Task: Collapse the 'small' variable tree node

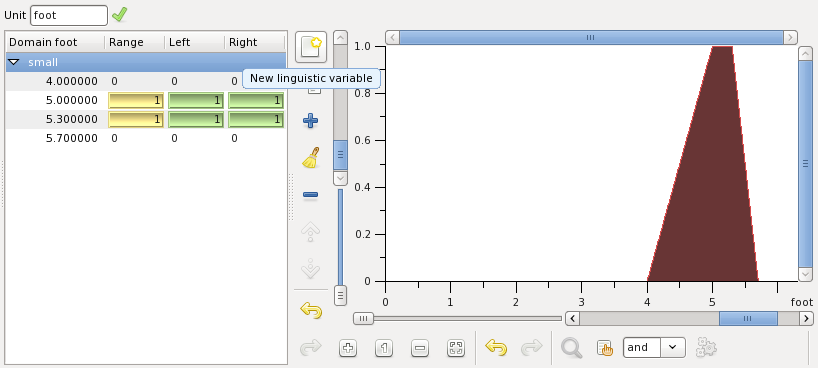Action: (x=14, y=62)
